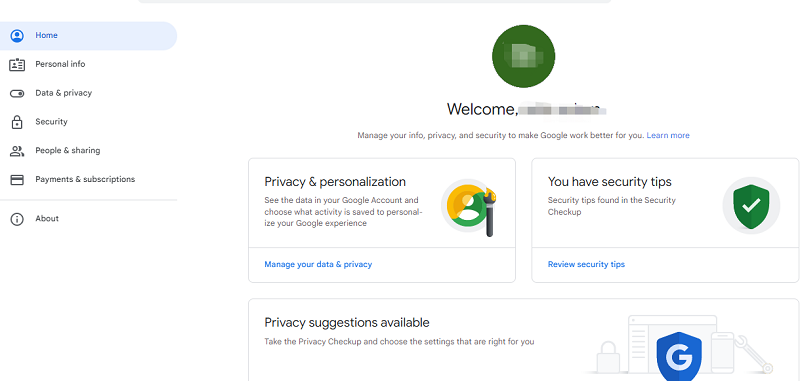This screenshot has width=800, height=381.
Task: Click the People & sharing icon
Action: click(x=17, y=151)
